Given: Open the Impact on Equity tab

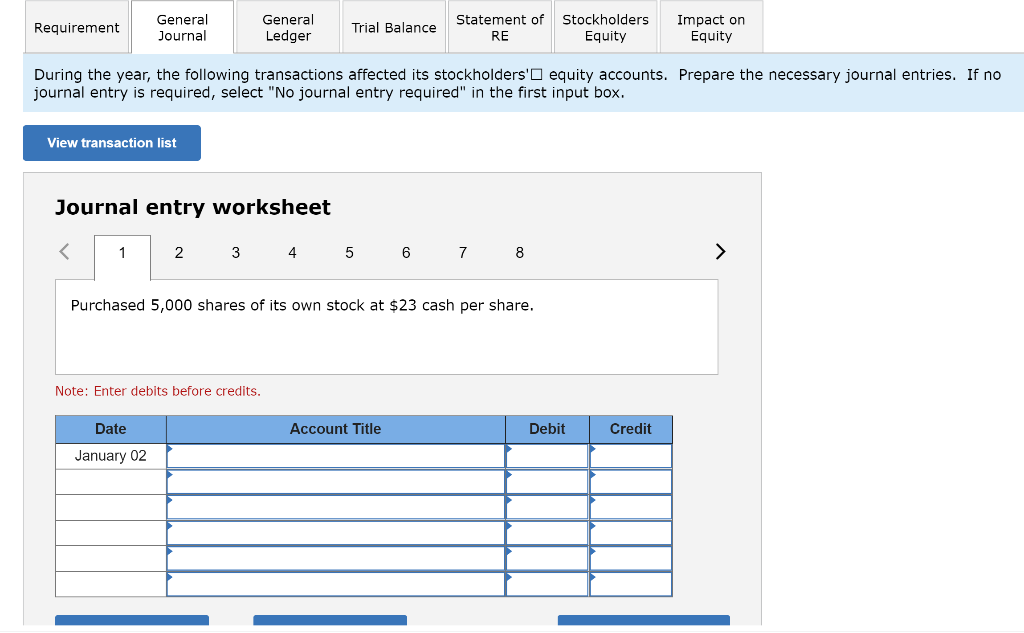Looking at the screenshot, I should click(x=711, y=27).
